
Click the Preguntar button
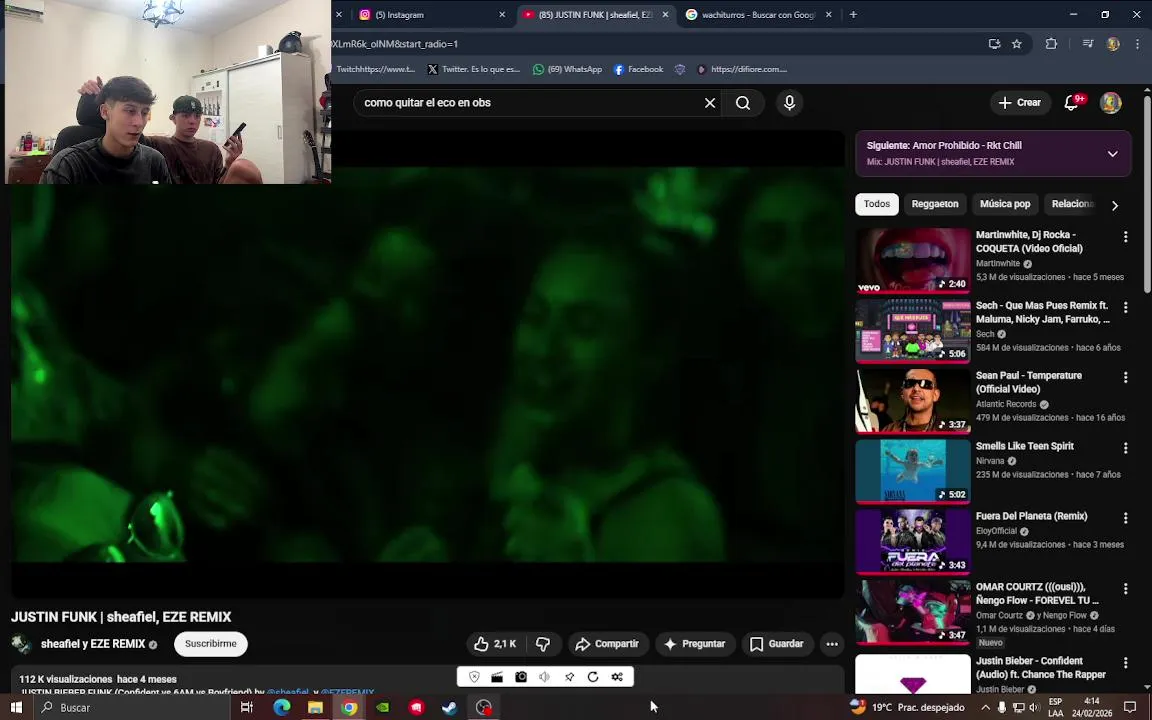pyautogui.click(x=695, y=644)
